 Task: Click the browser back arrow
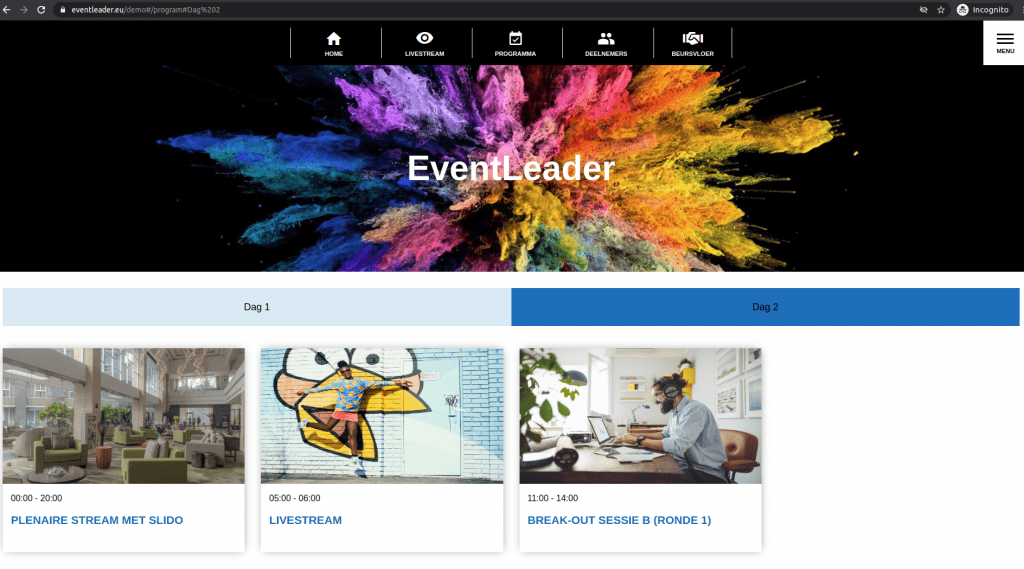pos(7,10)
